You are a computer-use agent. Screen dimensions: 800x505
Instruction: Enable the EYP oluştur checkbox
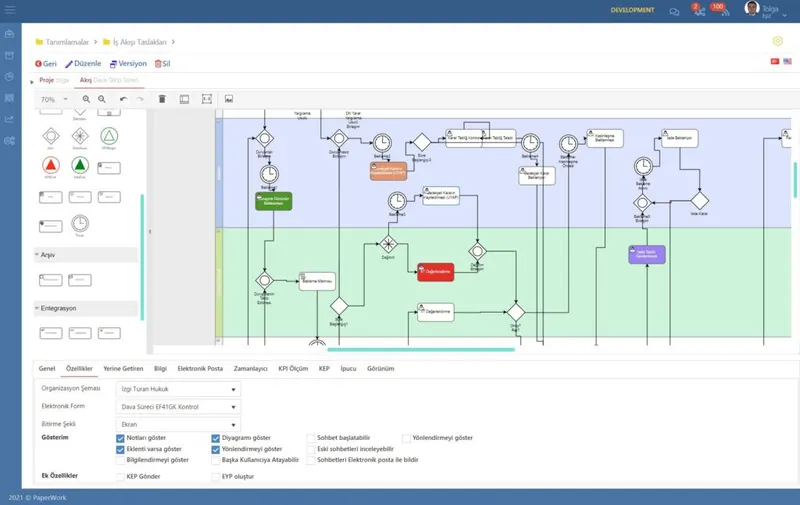click(x=215, y=476)
